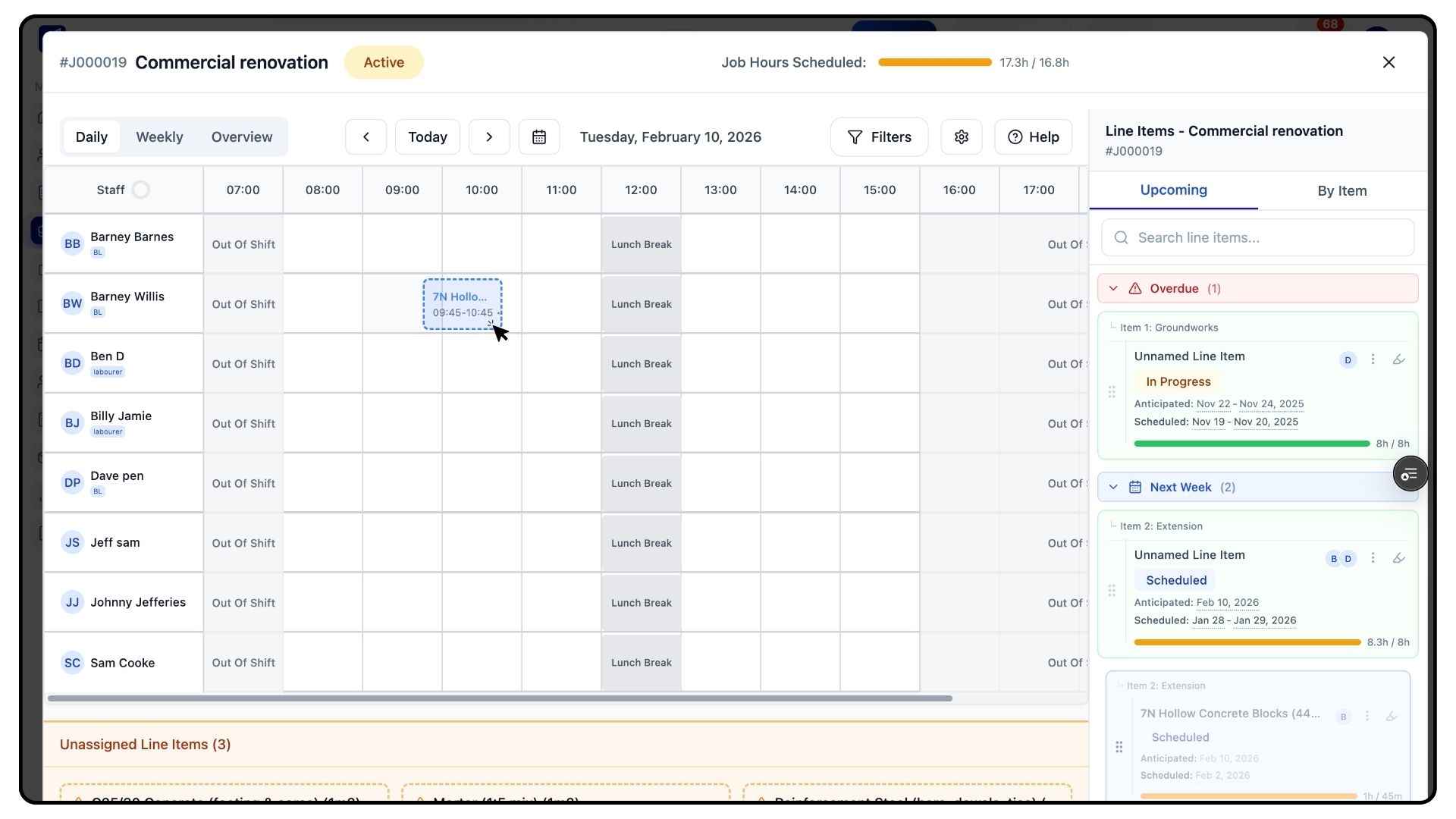Go to previous day arrow
This screenshot has width=1456, height=819.
pyautogui.click(x=366, y=137)
